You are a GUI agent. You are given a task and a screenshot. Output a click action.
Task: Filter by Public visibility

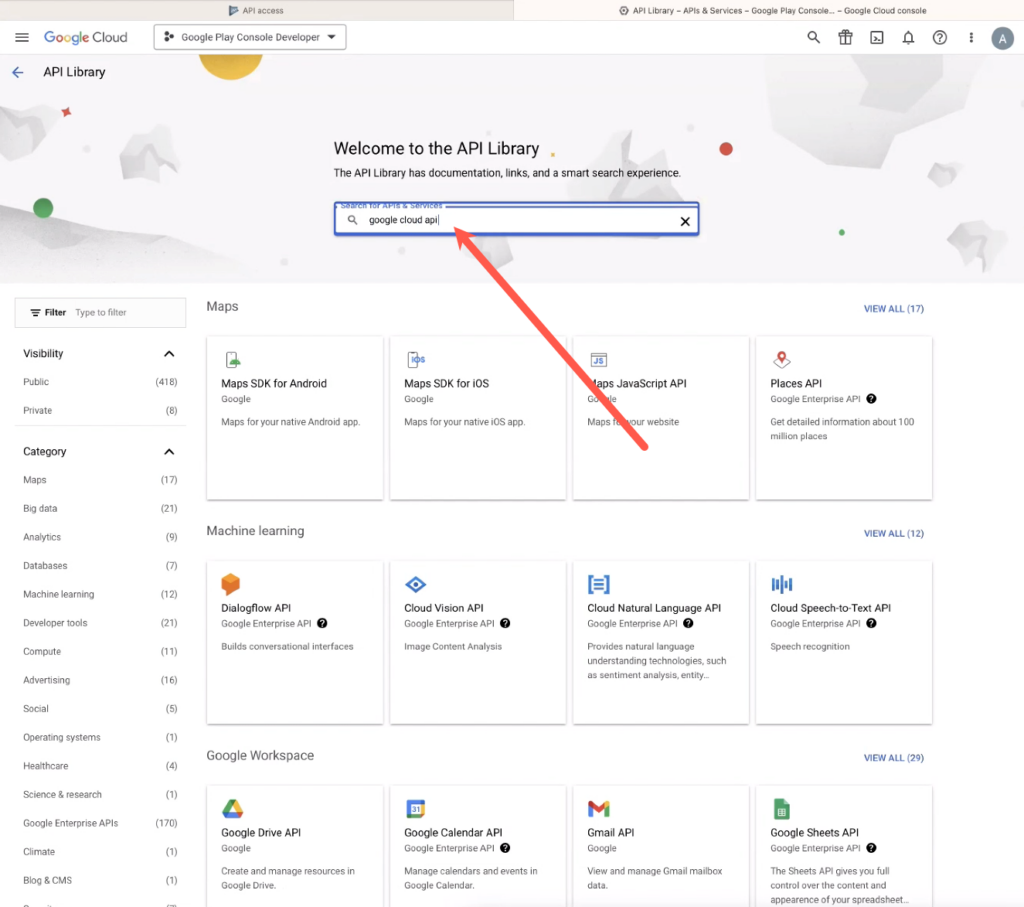coord(35,381)
